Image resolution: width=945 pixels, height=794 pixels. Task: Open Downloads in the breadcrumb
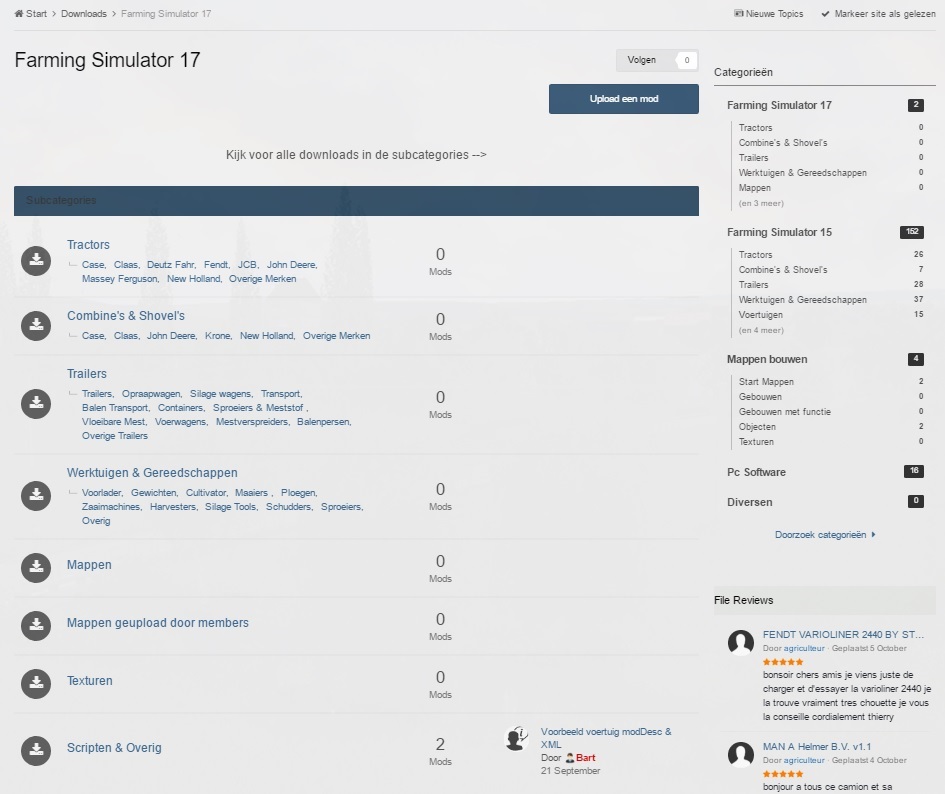(84, 13)
